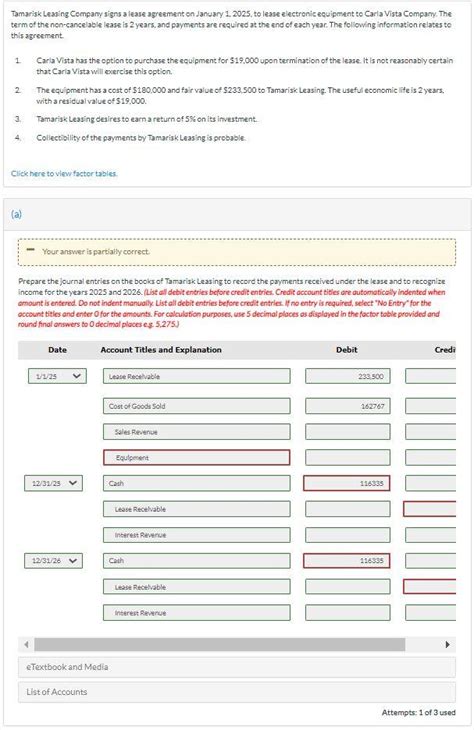The width and height of the screenshot is (474, 730).
Task: Click the Lease Receivable account field for 1/1/25
Action: 196,376
